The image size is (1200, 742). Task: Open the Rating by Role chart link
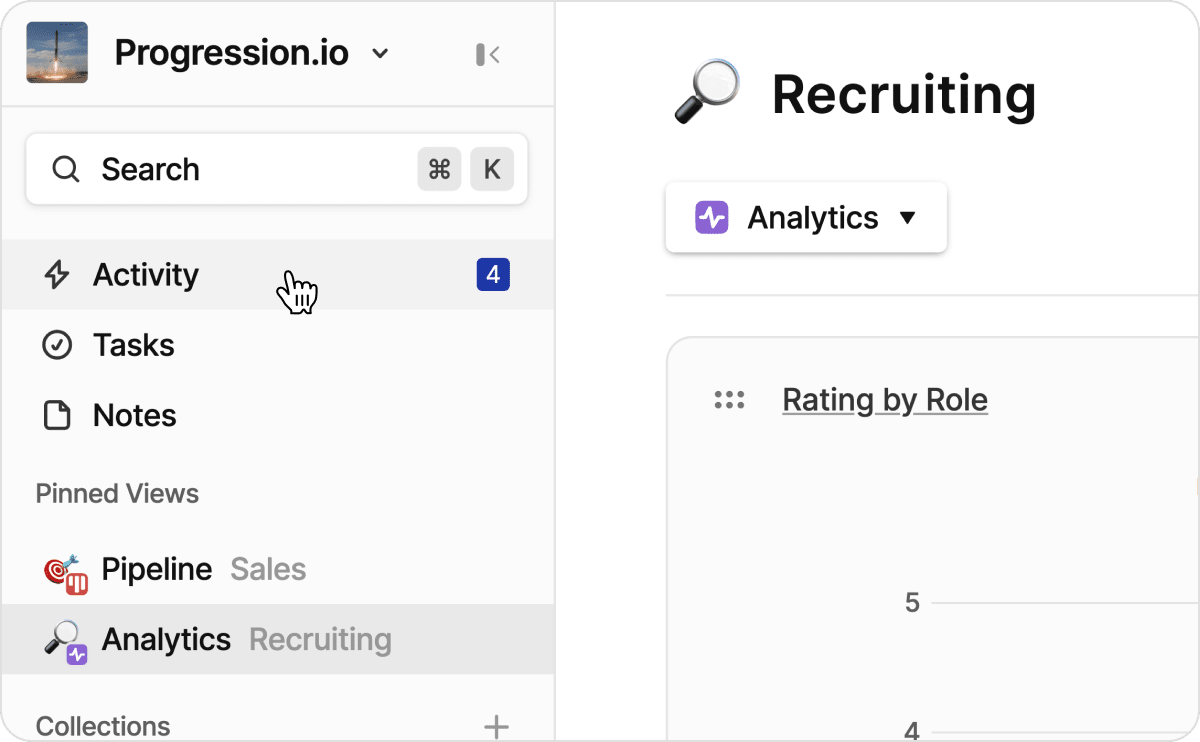pos(885,400)
